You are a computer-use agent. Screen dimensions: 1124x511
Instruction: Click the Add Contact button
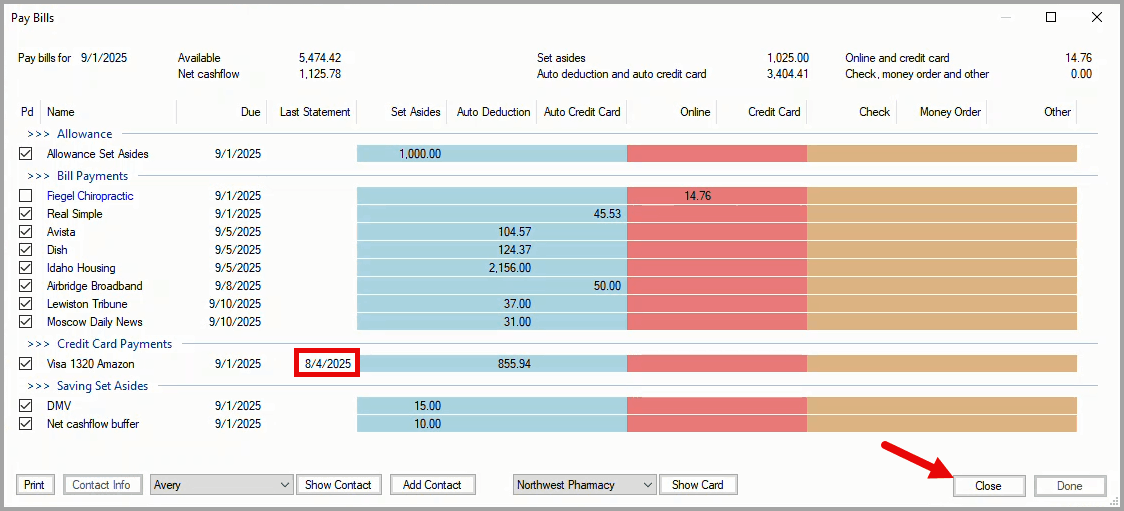[432, 485]
